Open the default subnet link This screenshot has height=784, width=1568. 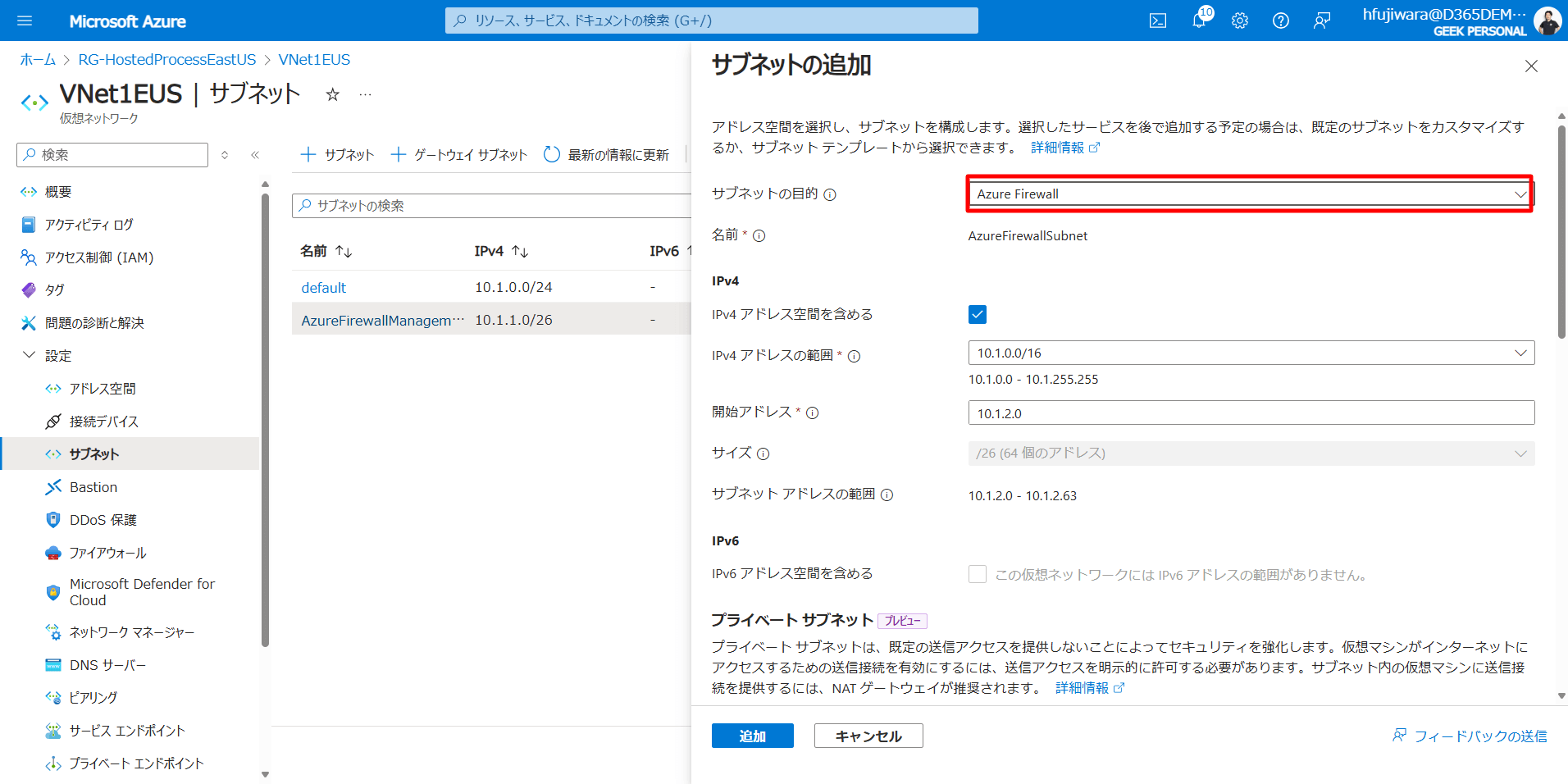(323, 287)
